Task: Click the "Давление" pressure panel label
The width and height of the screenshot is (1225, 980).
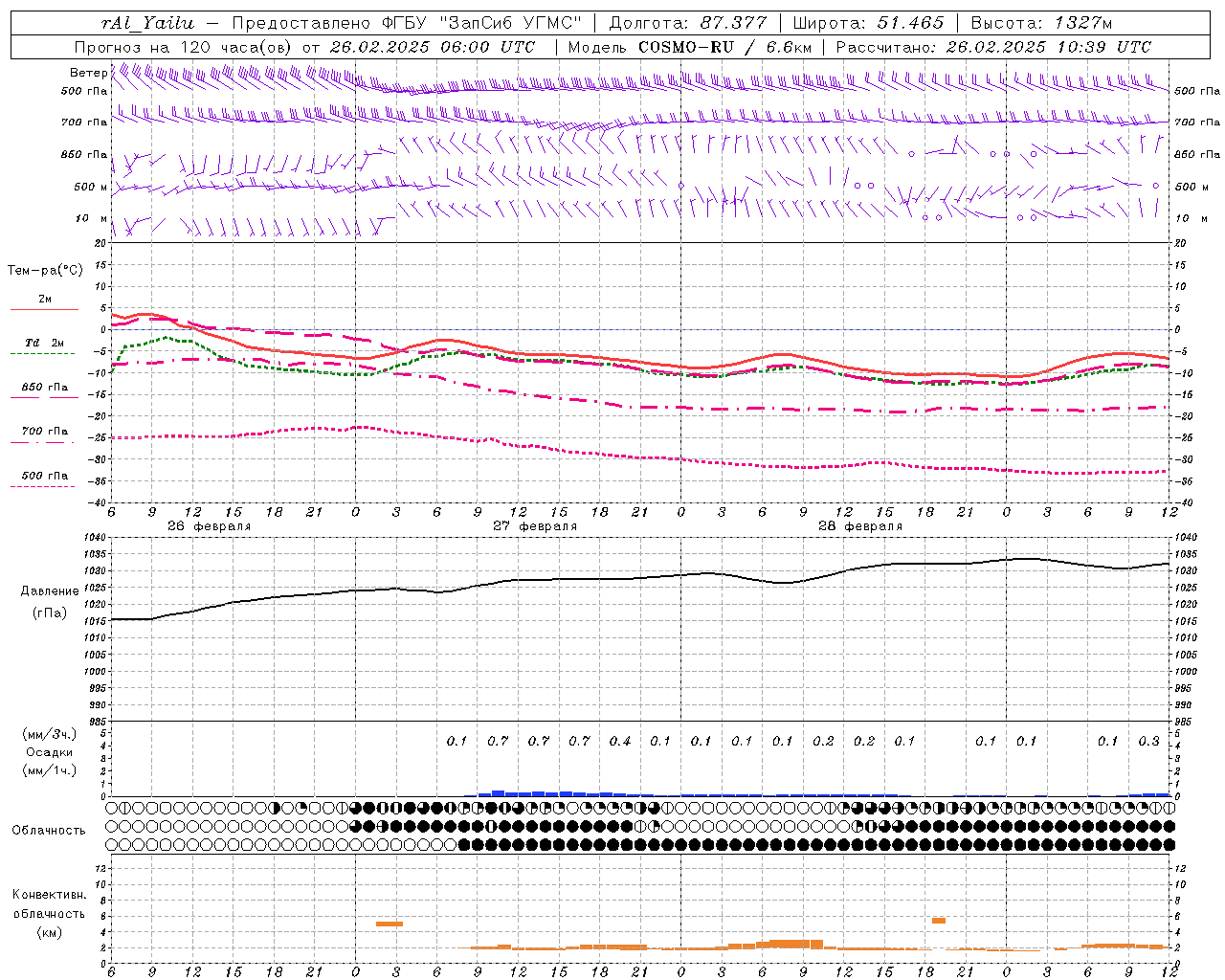Action: (50, 590)
